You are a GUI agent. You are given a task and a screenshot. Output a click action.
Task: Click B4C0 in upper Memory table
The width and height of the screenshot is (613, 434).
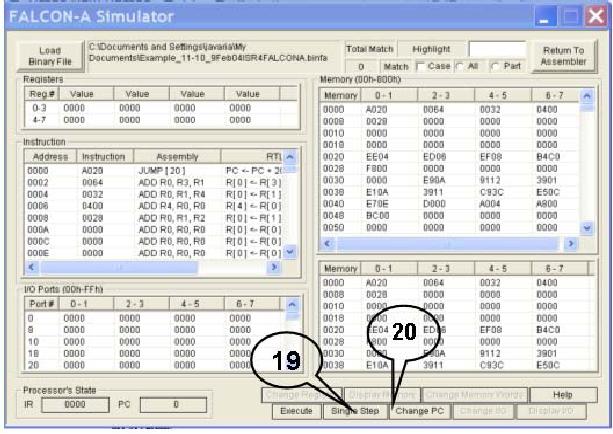tap(548, 157)
